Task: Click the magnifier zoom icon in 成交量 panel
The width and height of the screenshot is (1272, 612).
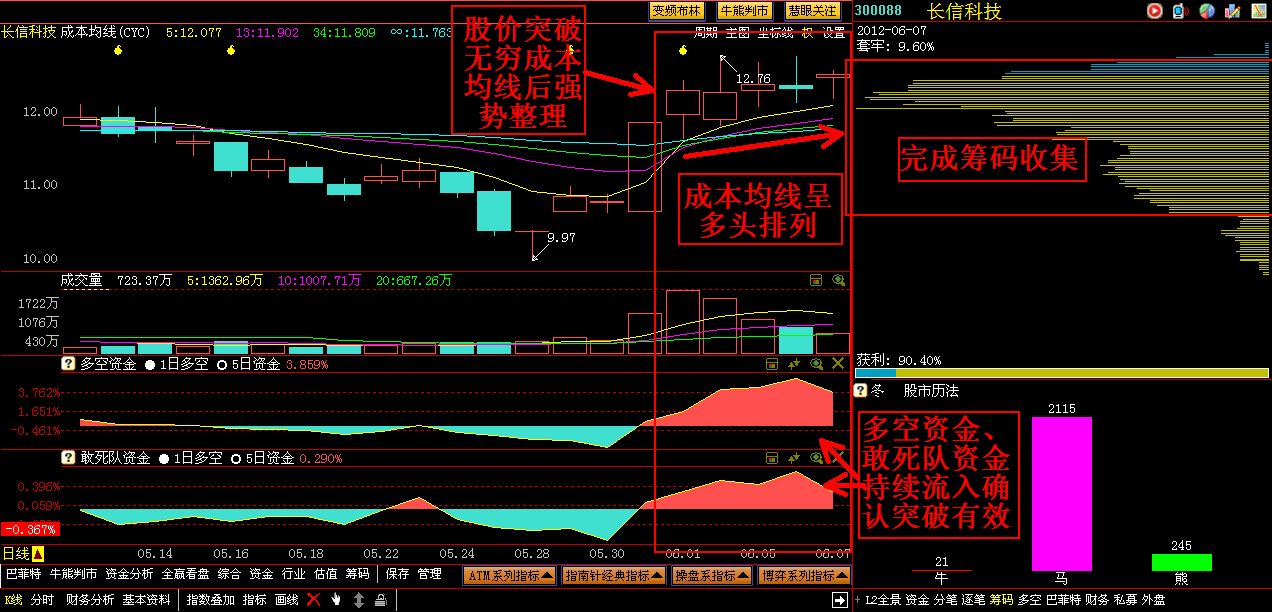Action: pos(838,281)
